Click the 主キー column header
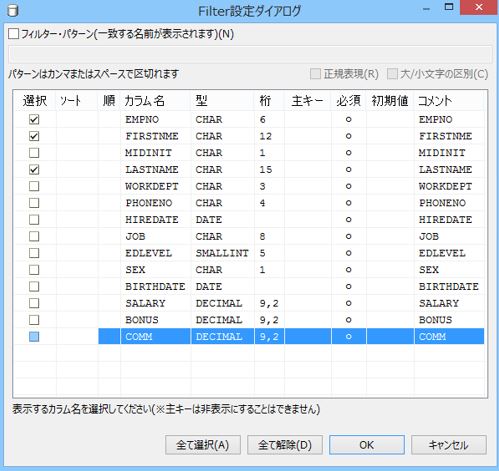This screenshot has width=499, height=471. (308, 101)
